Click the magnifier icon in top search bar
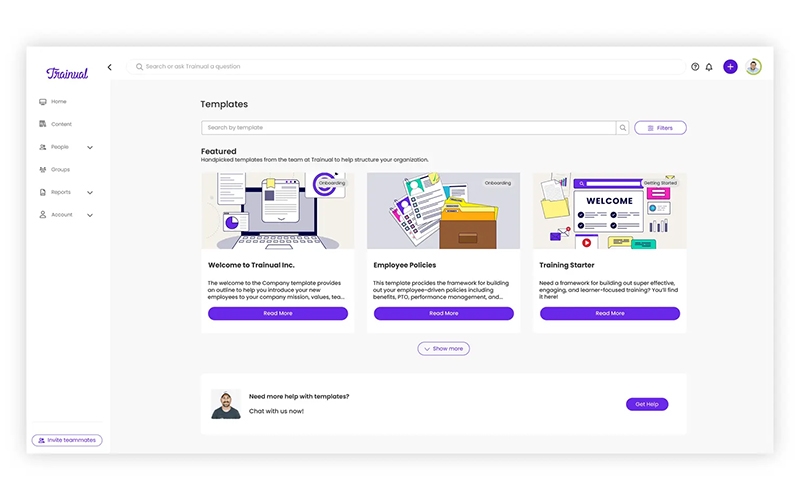 point(139,67)
